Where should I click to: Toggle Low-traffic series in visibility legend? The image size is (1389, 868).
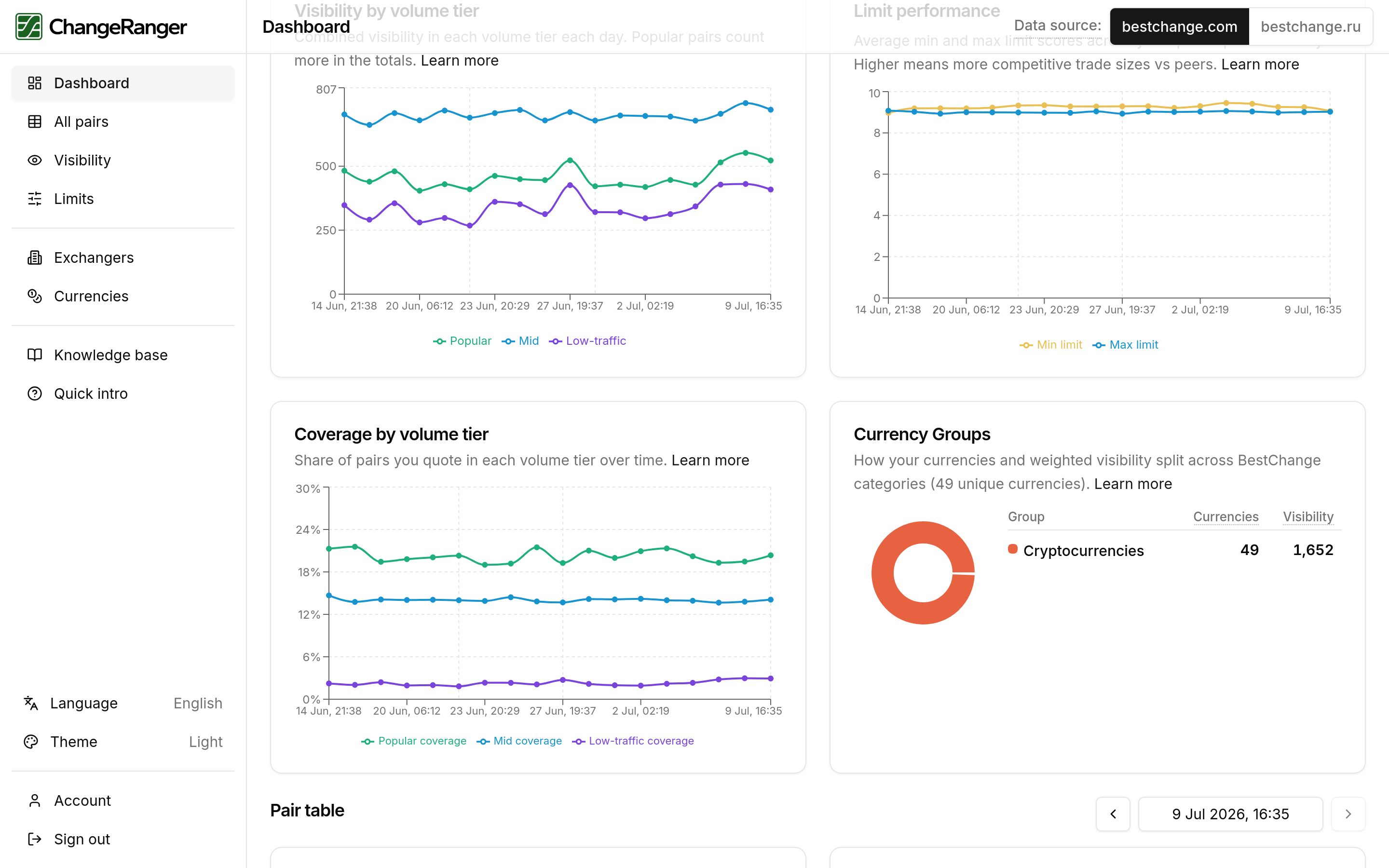[587, 340]
